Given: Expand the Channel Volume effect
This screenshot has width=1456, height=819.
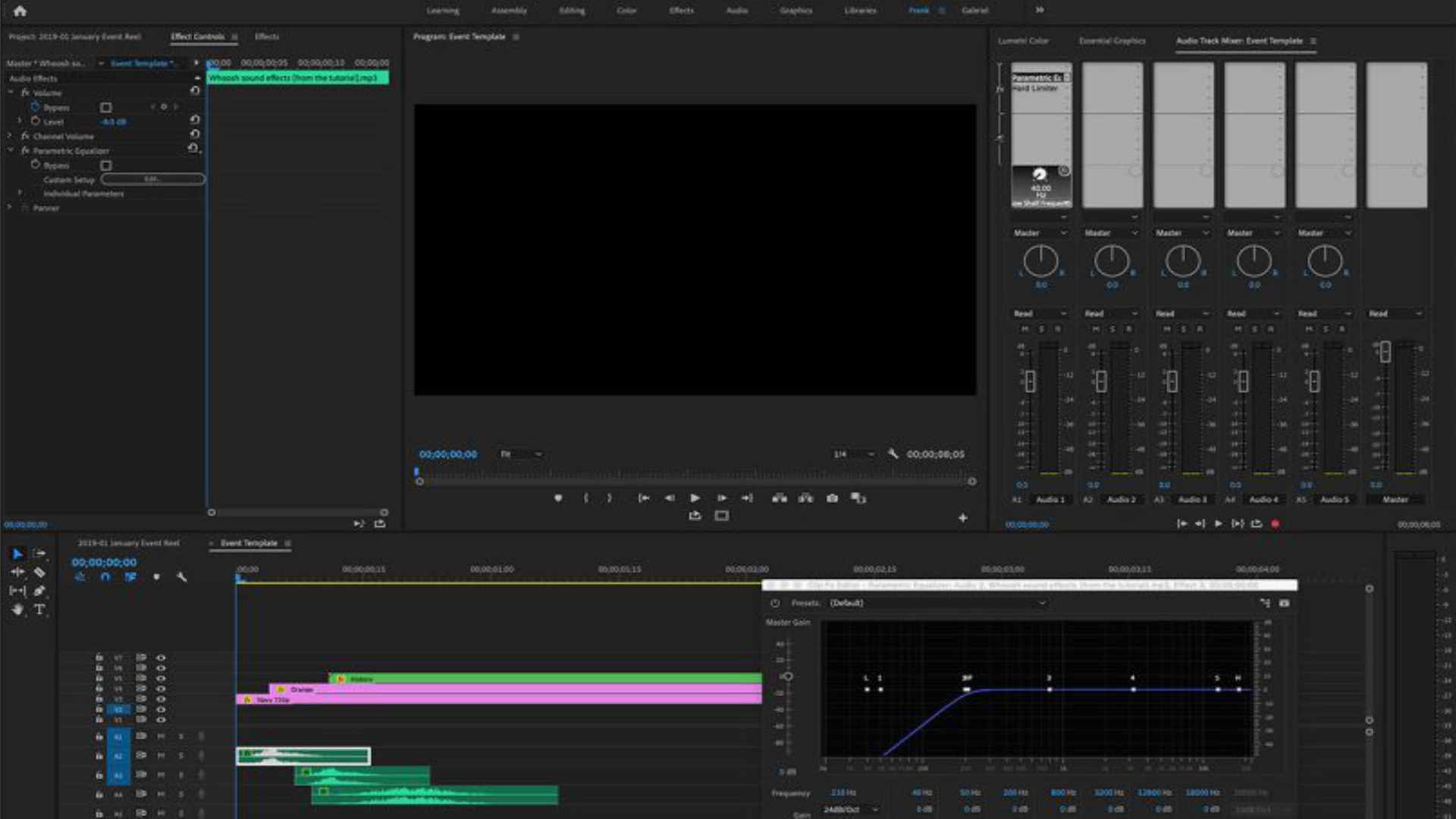Looking at the screenshot, I should [x=11, y=136].
